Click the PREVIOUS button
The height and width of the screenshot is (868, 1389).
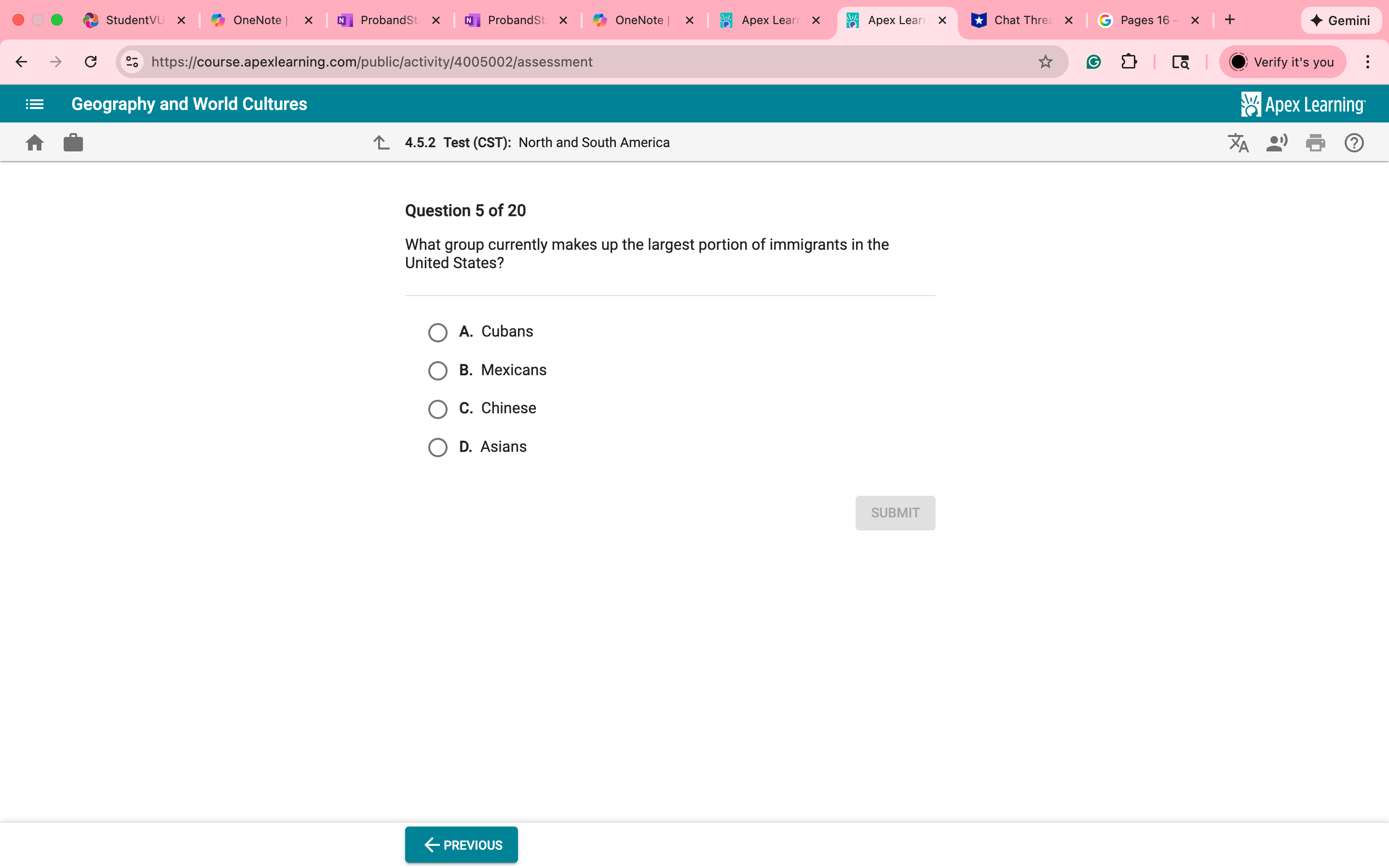[461, 844]
